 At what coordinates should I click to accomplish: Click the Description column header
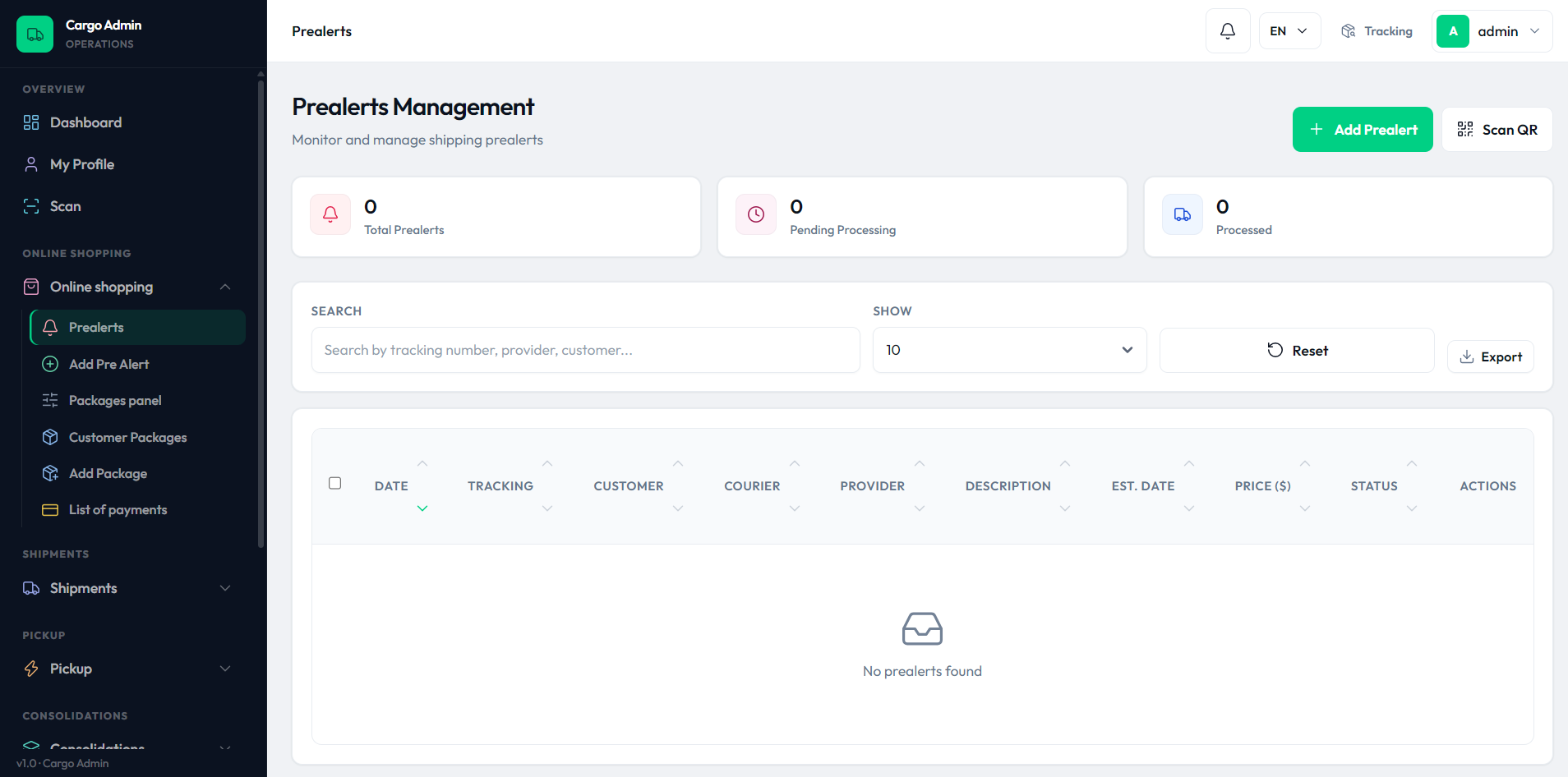click(1008, 486)
